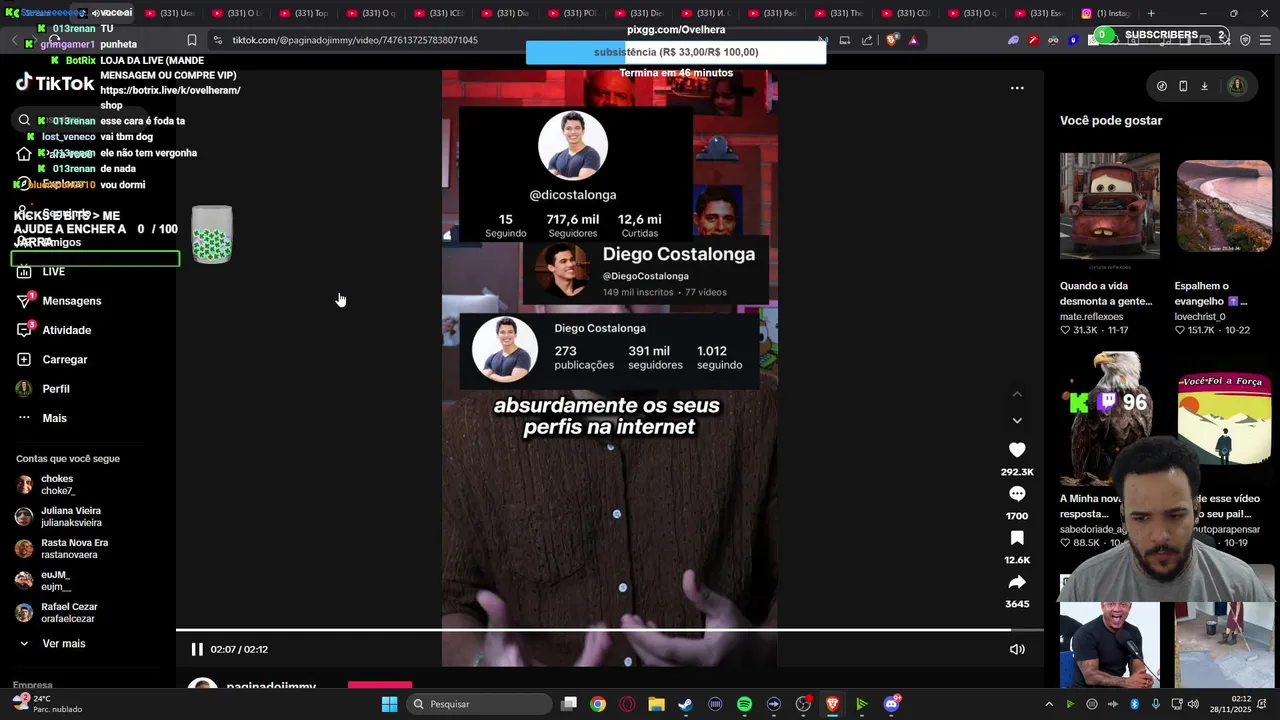Image resolution: width=1280 pixels, height=720 pixels.
Task: Open Spotify from the taskbar
Action: pyautogui.click(x=744, y=704)
